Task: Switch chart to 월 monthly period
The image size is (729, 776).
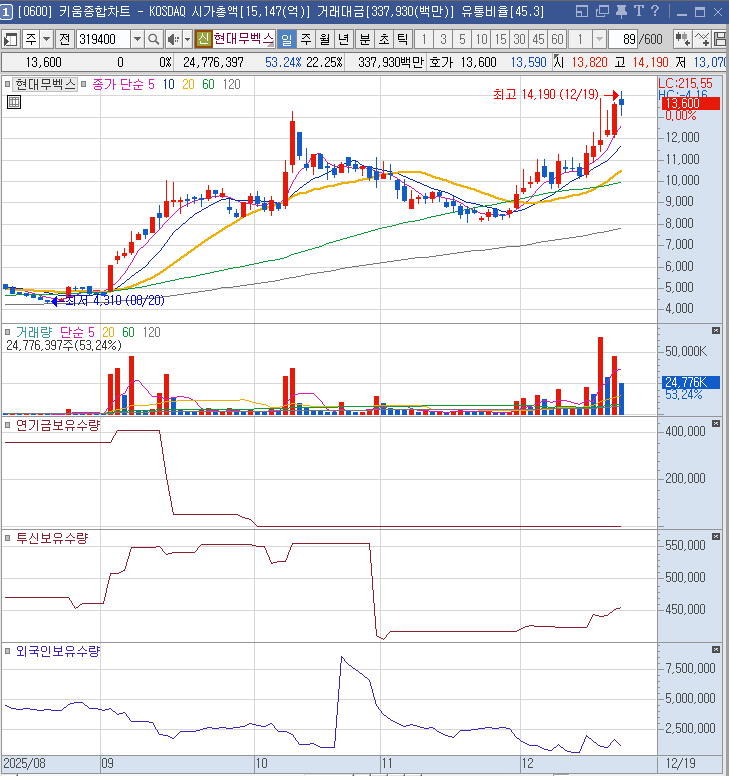Action: (324, 39)
